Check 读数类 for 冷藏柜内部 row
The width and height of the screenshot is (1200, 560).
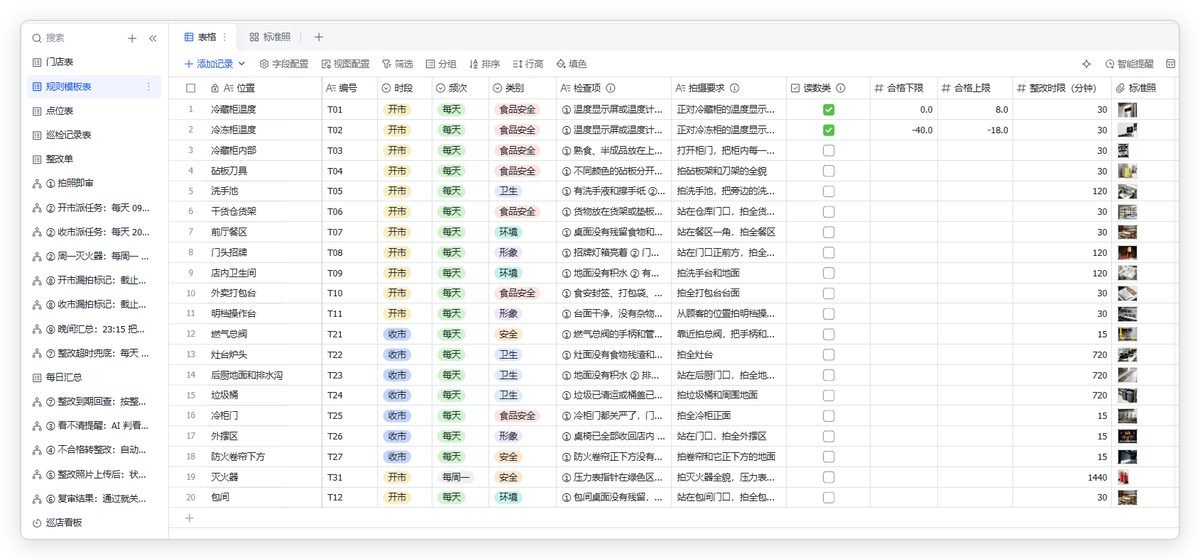click(829, 150)
